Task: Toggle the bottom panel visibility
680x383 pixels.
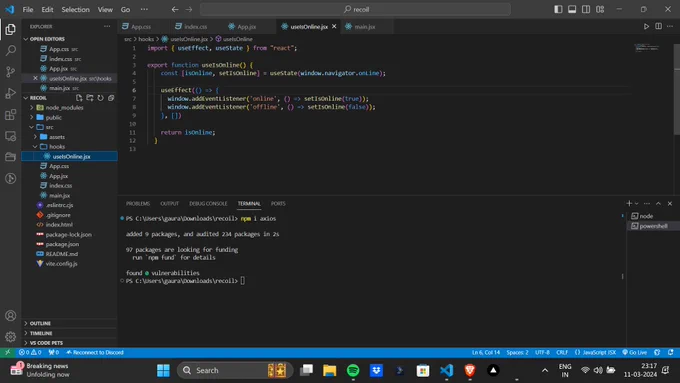Action: click(572, 9)
